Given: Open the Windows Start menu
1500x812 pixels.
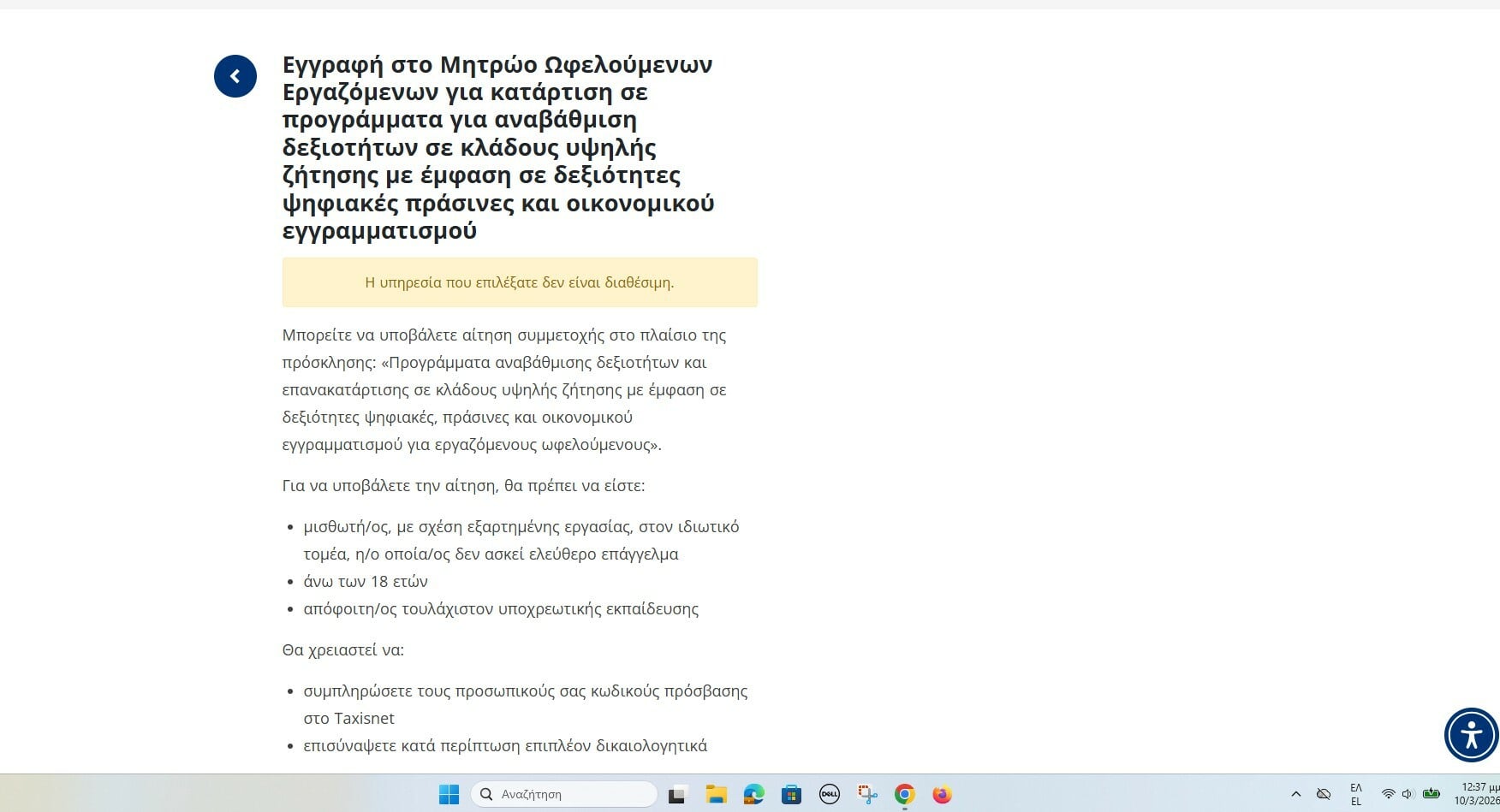Looking at the screenshot, I should point(449,795).
